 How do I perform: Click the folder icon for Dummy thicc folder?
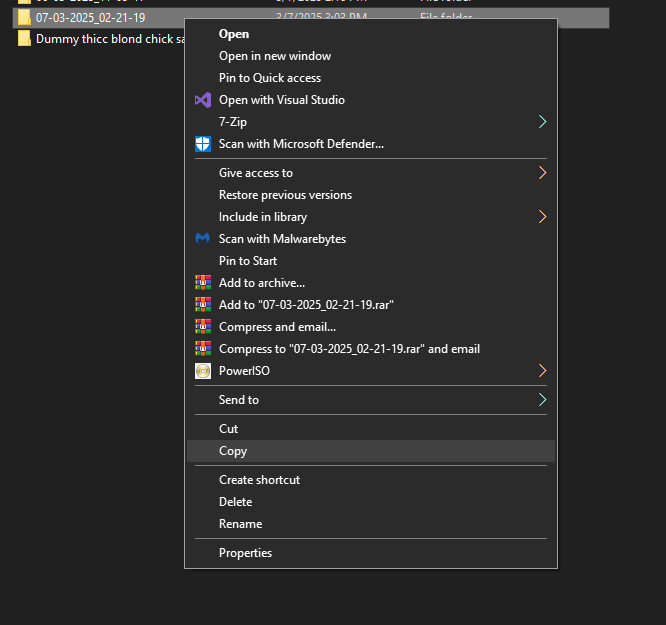[x=24, y=39]
